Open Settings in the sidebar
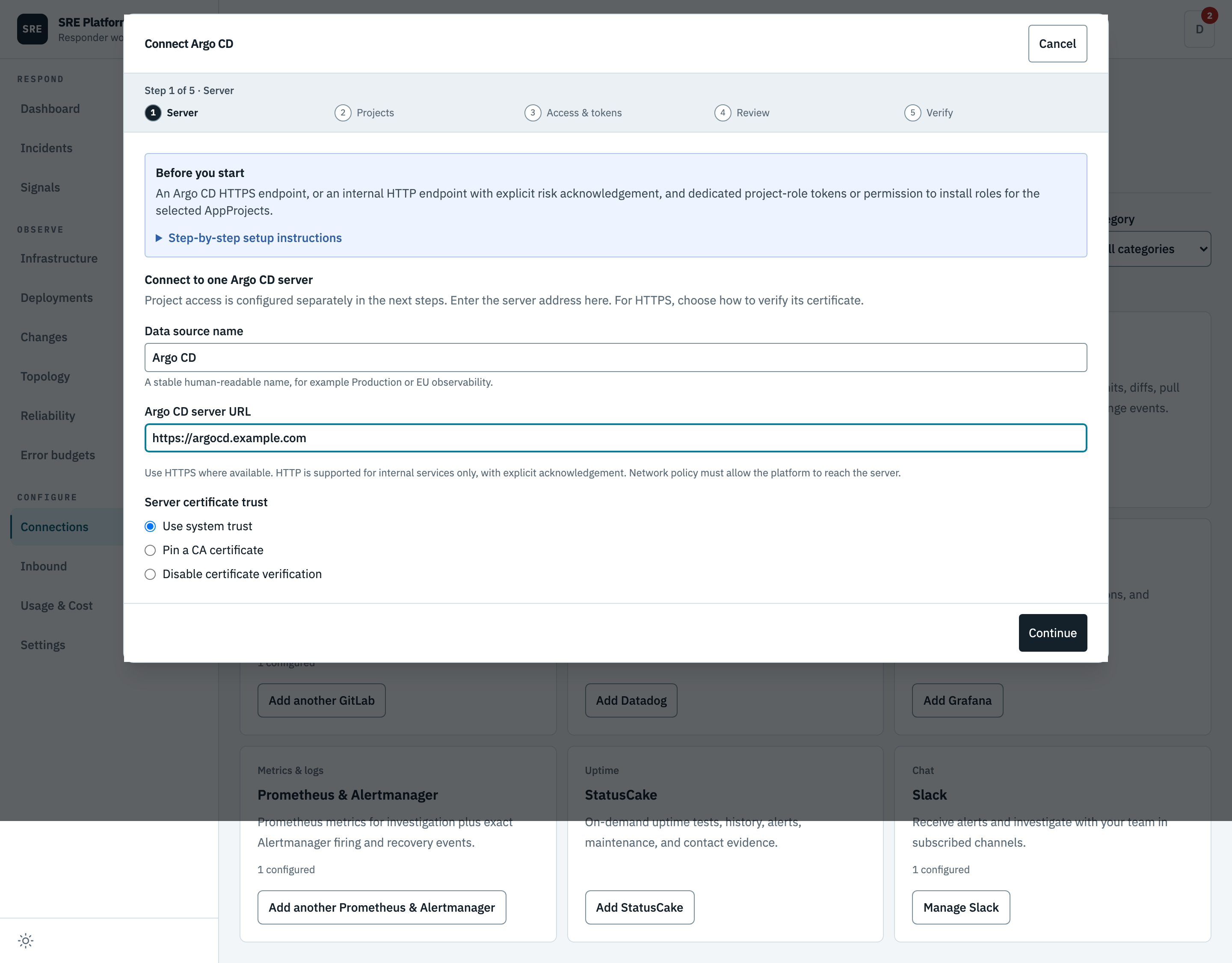 pyautogui.click(x=43, y=645)
